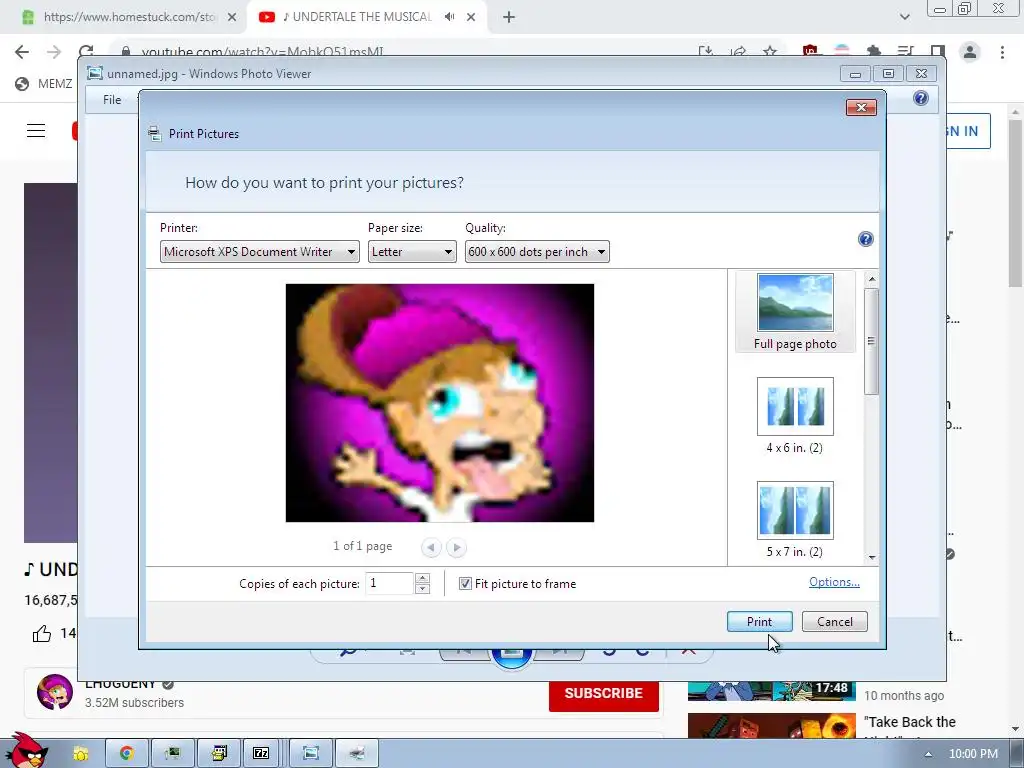This screenshot has height=768, width=1024.
Task: Subscribe to the channel
Action: coord(603,694)
